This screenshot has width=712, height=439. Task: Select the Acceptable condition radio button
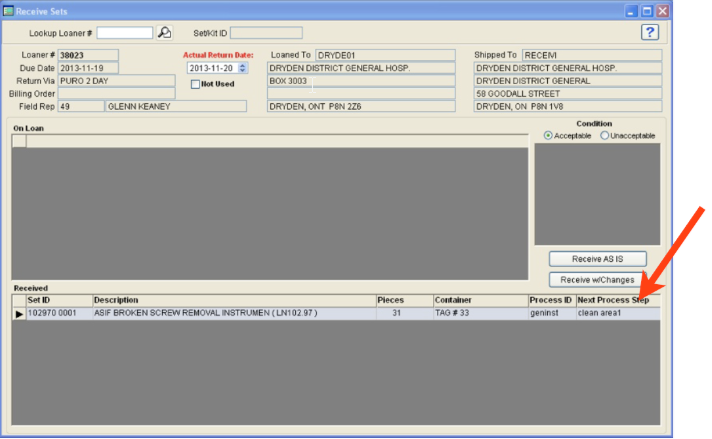(548, 135)
